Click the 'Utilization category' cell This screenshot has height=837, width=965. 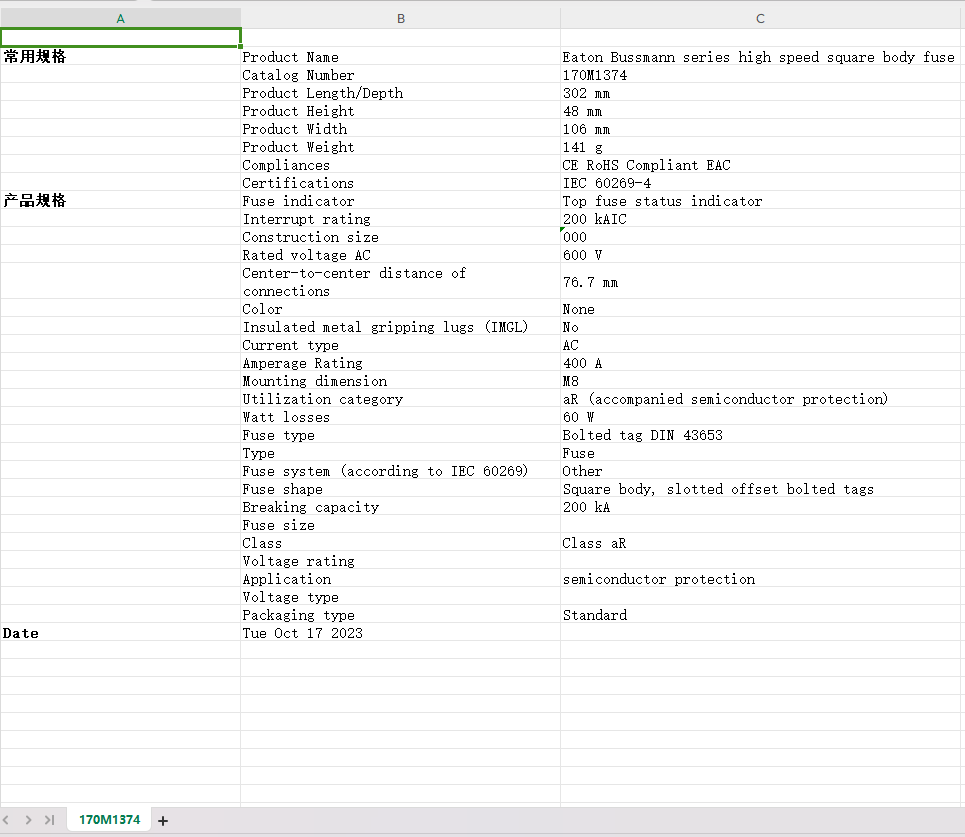(401, 399)
